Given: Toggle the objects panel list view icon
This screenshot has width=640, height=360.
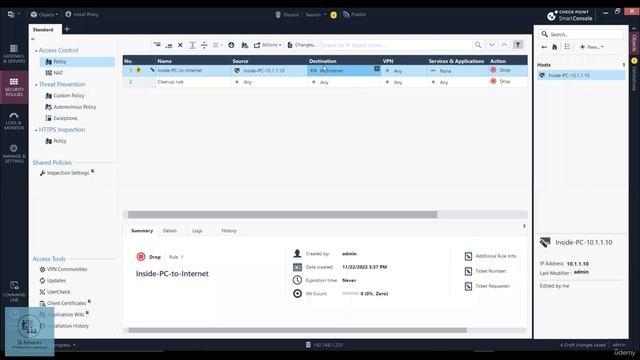Looking at the screenshot, I should (x=567, y=47).
